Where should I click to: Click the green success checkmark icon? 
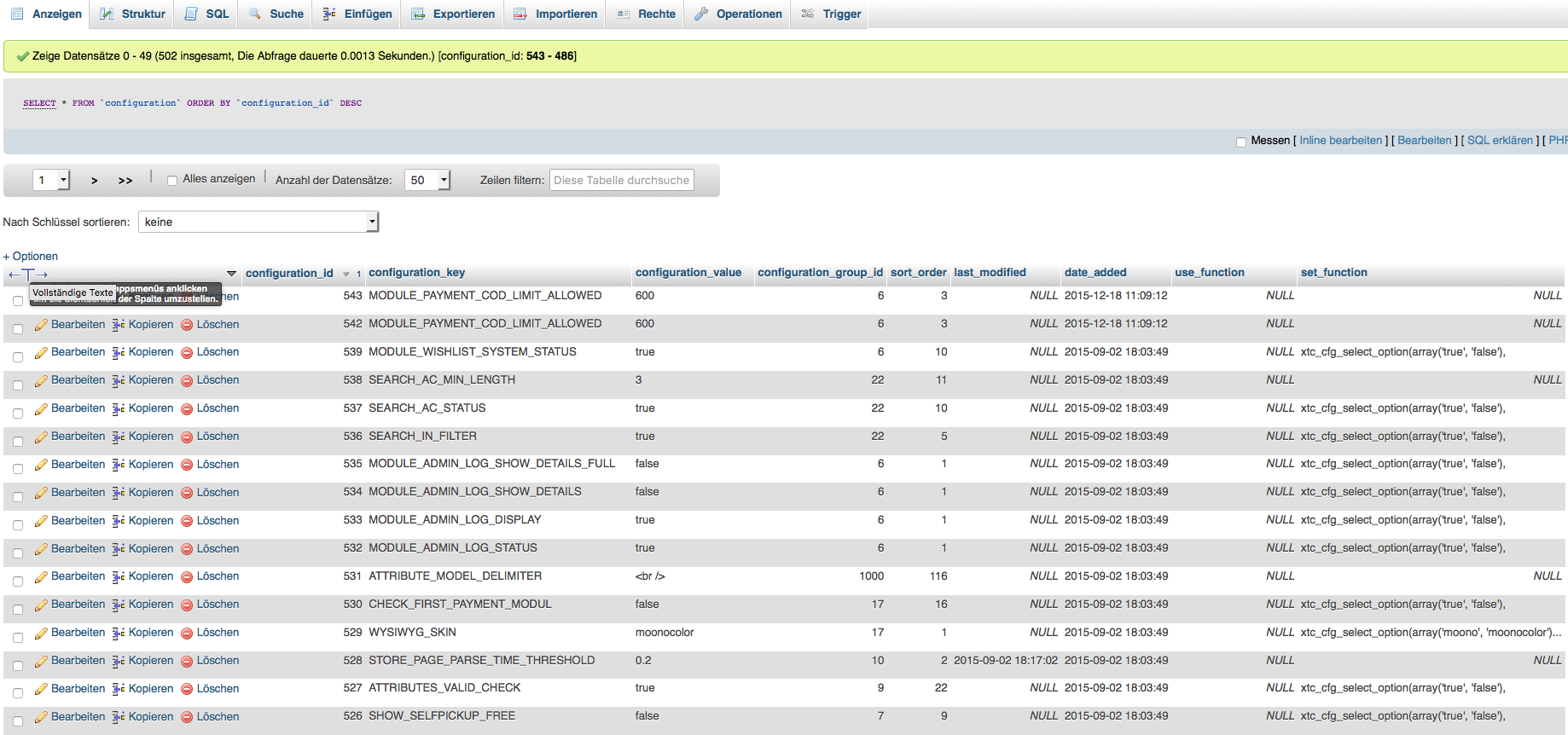[23, 56]
